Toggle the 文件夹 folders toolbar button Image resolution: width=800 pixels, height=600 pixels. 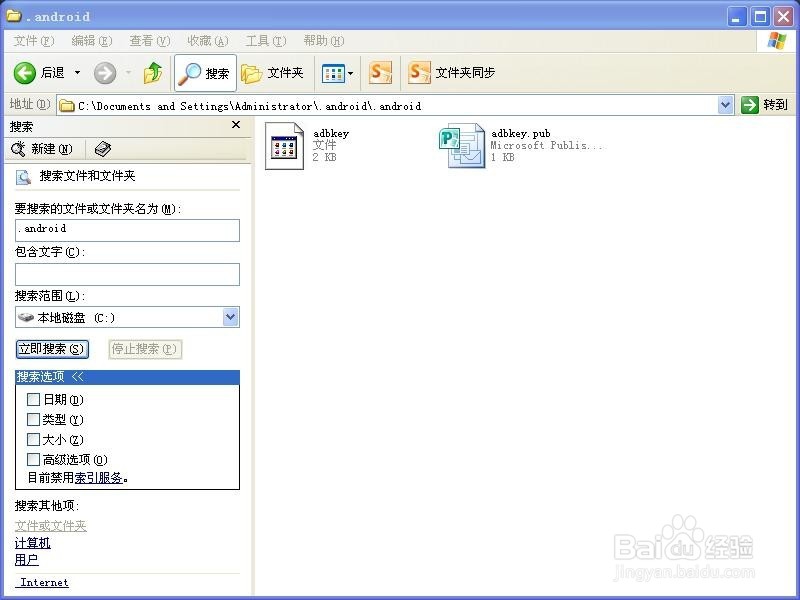[272, 73]
